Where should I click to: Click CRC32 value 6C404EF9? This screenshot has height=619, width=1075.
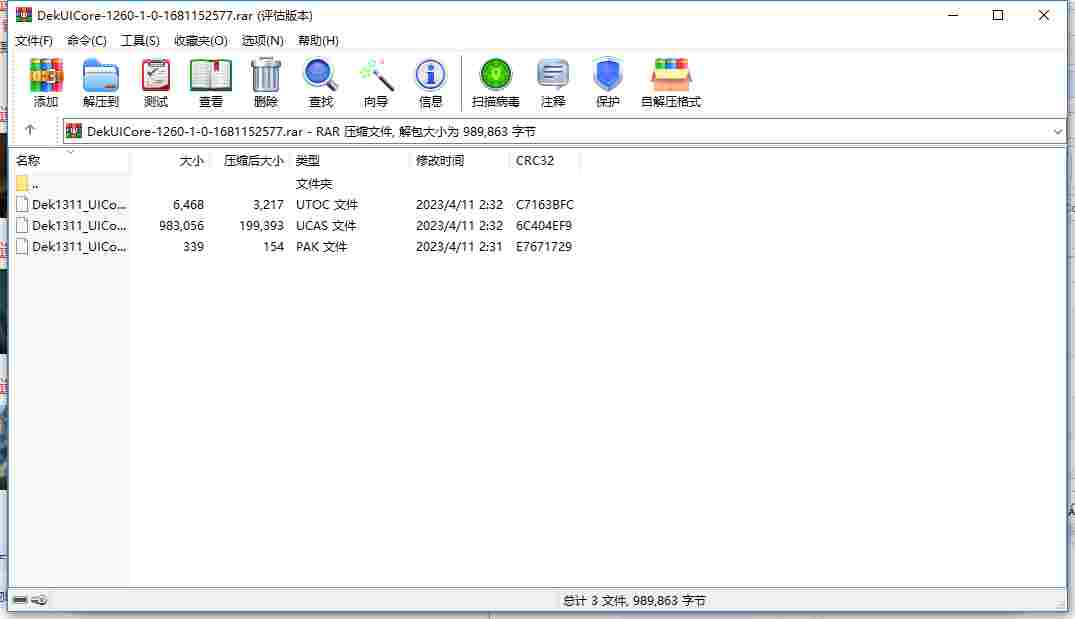(x=544, y=225)
